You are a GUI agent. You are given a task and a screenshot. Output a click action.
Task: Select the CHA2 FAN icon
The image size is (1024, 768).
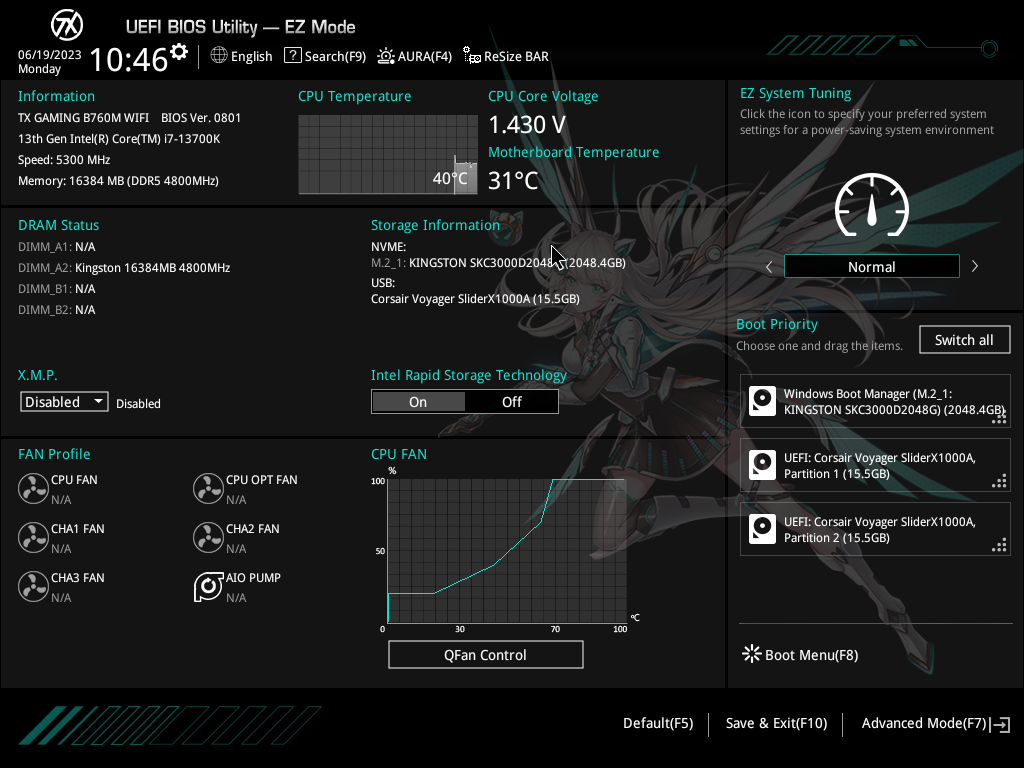pos(208,538)
